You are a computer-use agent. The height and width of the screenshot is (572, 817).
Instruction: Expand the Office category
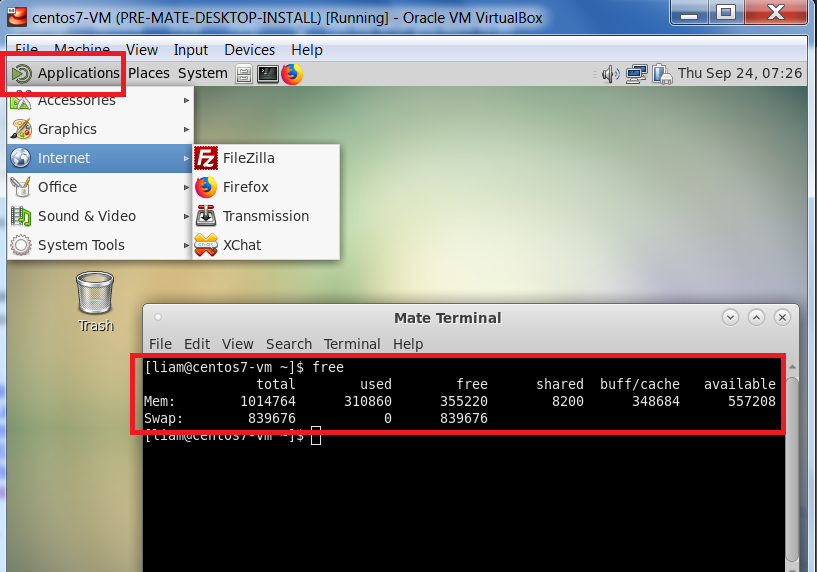[x=57, y=187]
